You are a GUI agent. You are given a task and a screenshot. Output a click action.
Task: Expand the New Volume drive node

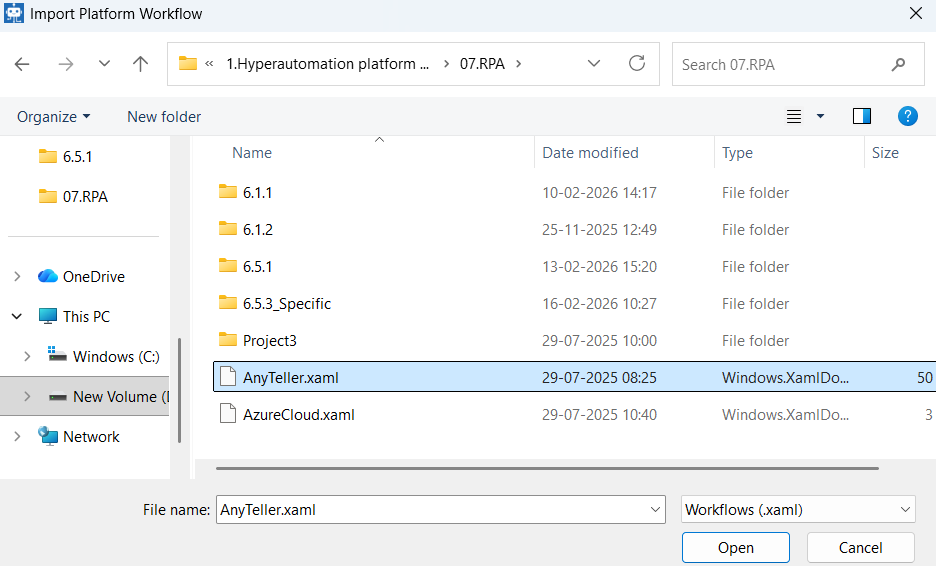tap(27, 396)
